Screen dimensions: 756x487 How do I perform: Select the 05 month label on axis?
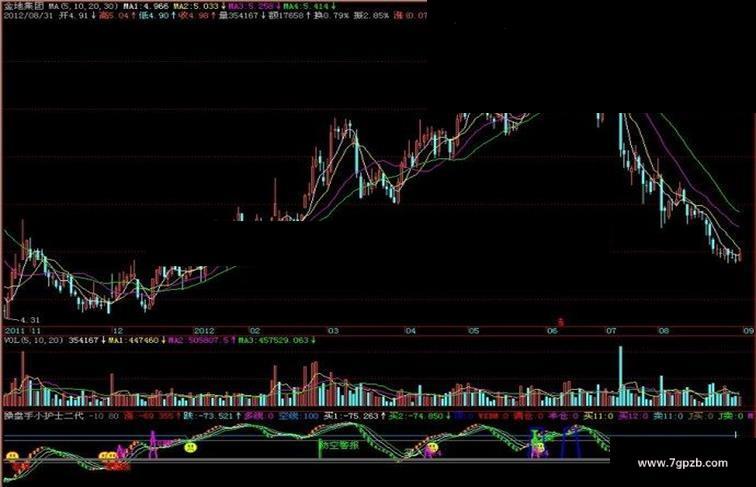(474, 331)
